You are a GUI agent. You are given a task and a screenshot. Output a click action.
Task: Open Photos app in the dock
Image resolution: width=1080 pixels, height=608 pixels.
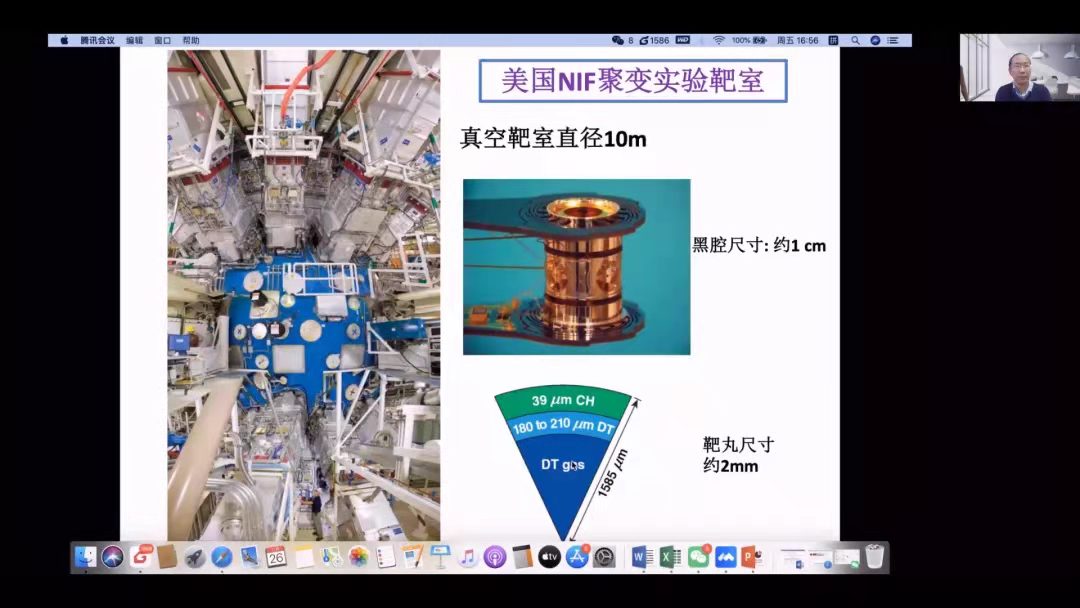(x=358, y=557)
